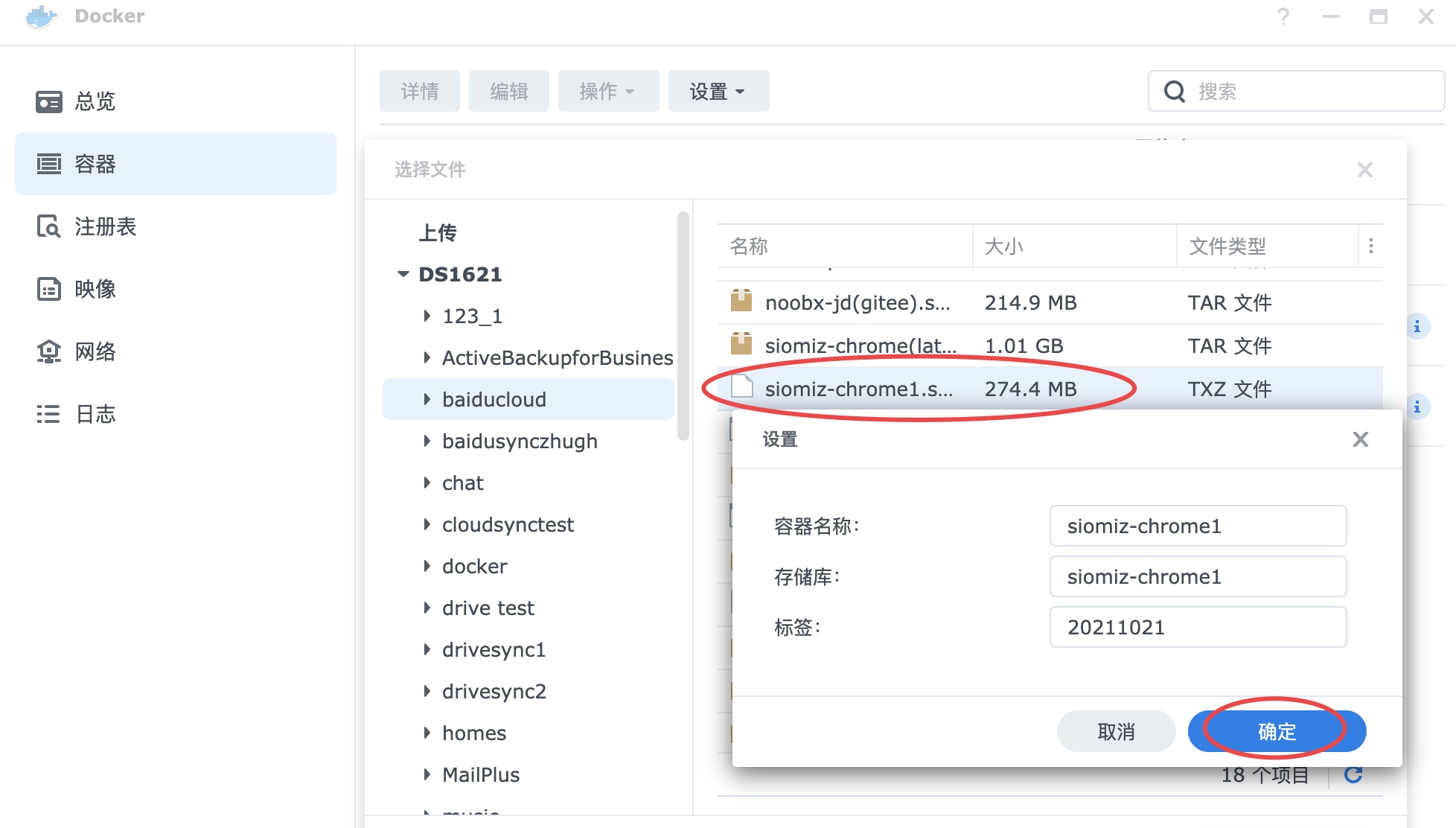1456x828 pixels.
Task: Click the 注册表 search-document icon
Action: (x=49, y=226)
